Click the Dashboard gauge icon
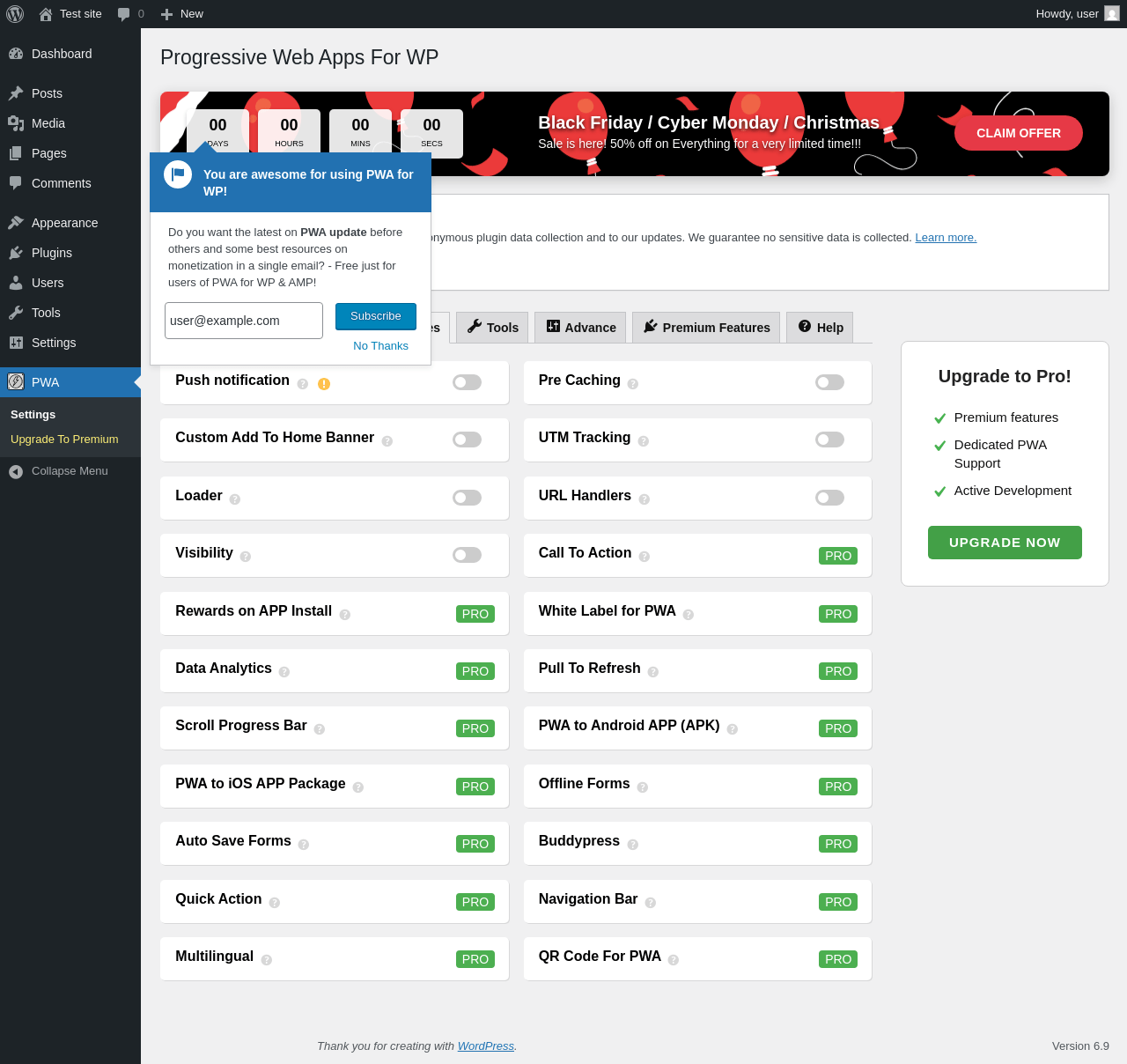1127x1064 pixels. pos(16,54)
